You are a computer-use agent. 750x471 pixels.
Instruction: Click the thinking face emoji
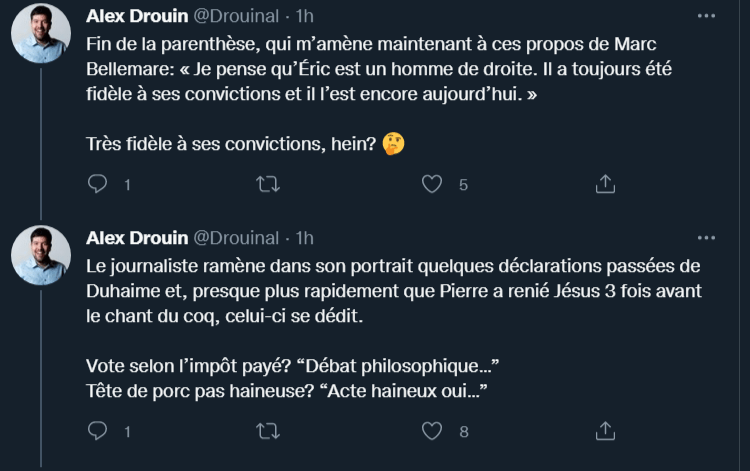pyautogui.click(x=394, y=145)
